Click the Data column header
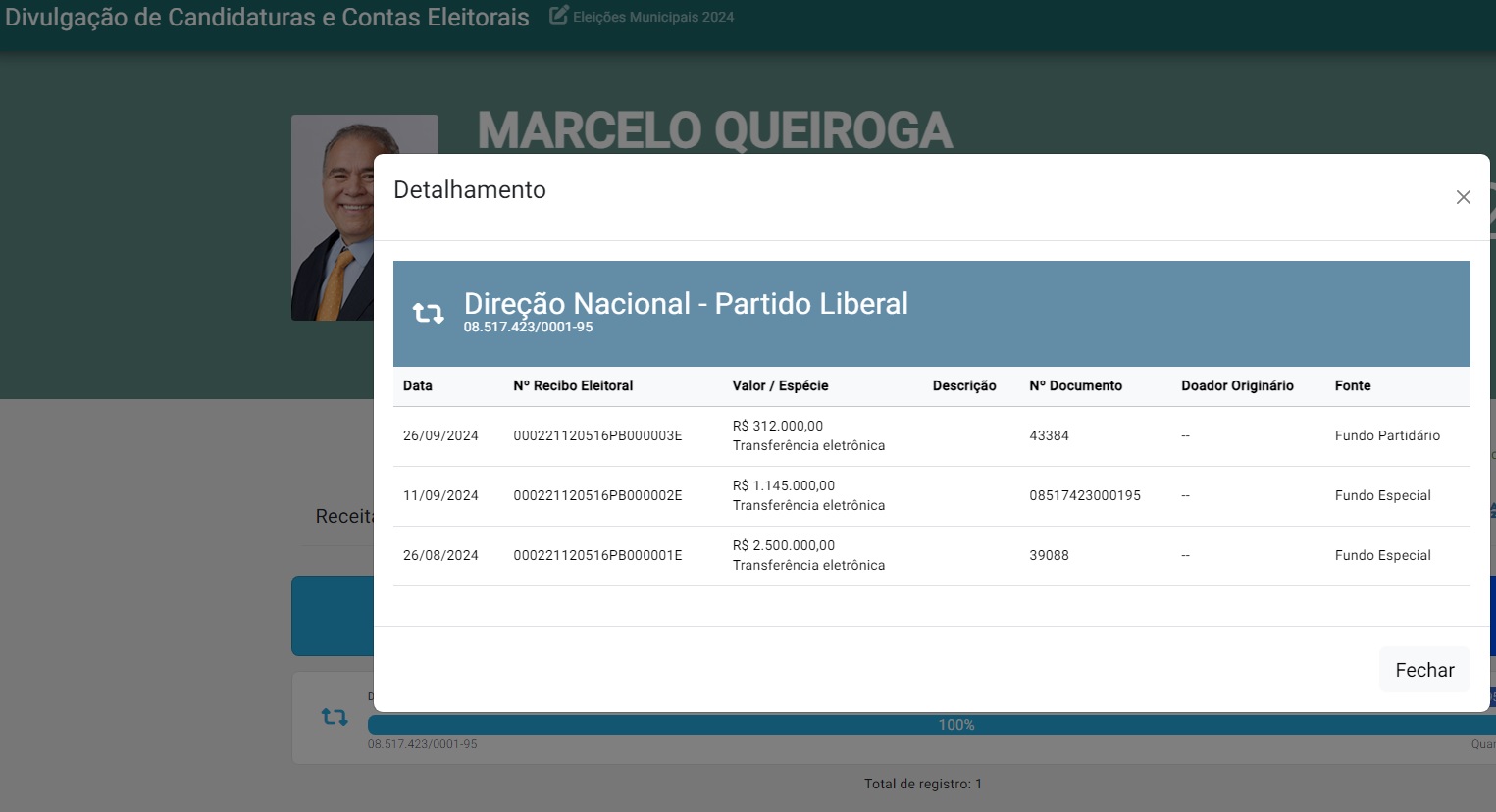The width and height of the screenshot is (1496, 812). 418,386
